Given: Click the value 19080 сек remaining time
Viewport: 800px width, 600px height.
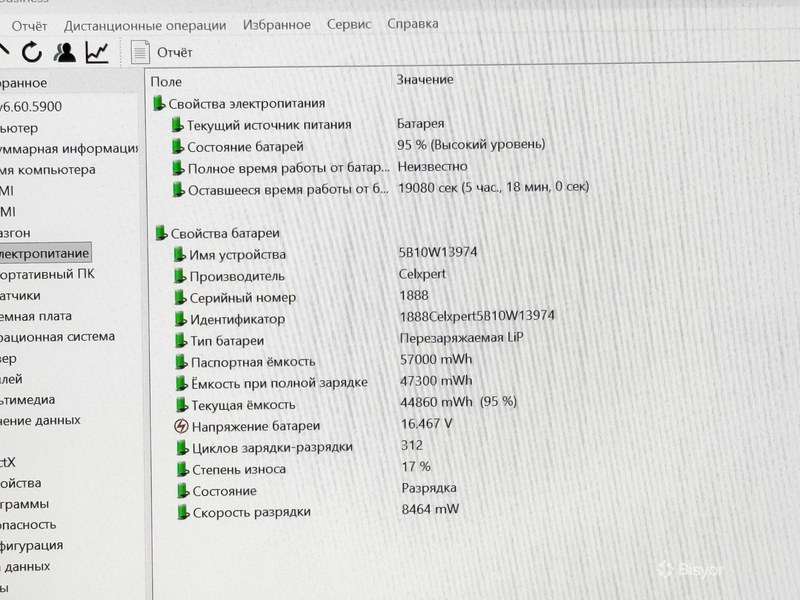Looking at the screenshot, I should coord(493,187).
